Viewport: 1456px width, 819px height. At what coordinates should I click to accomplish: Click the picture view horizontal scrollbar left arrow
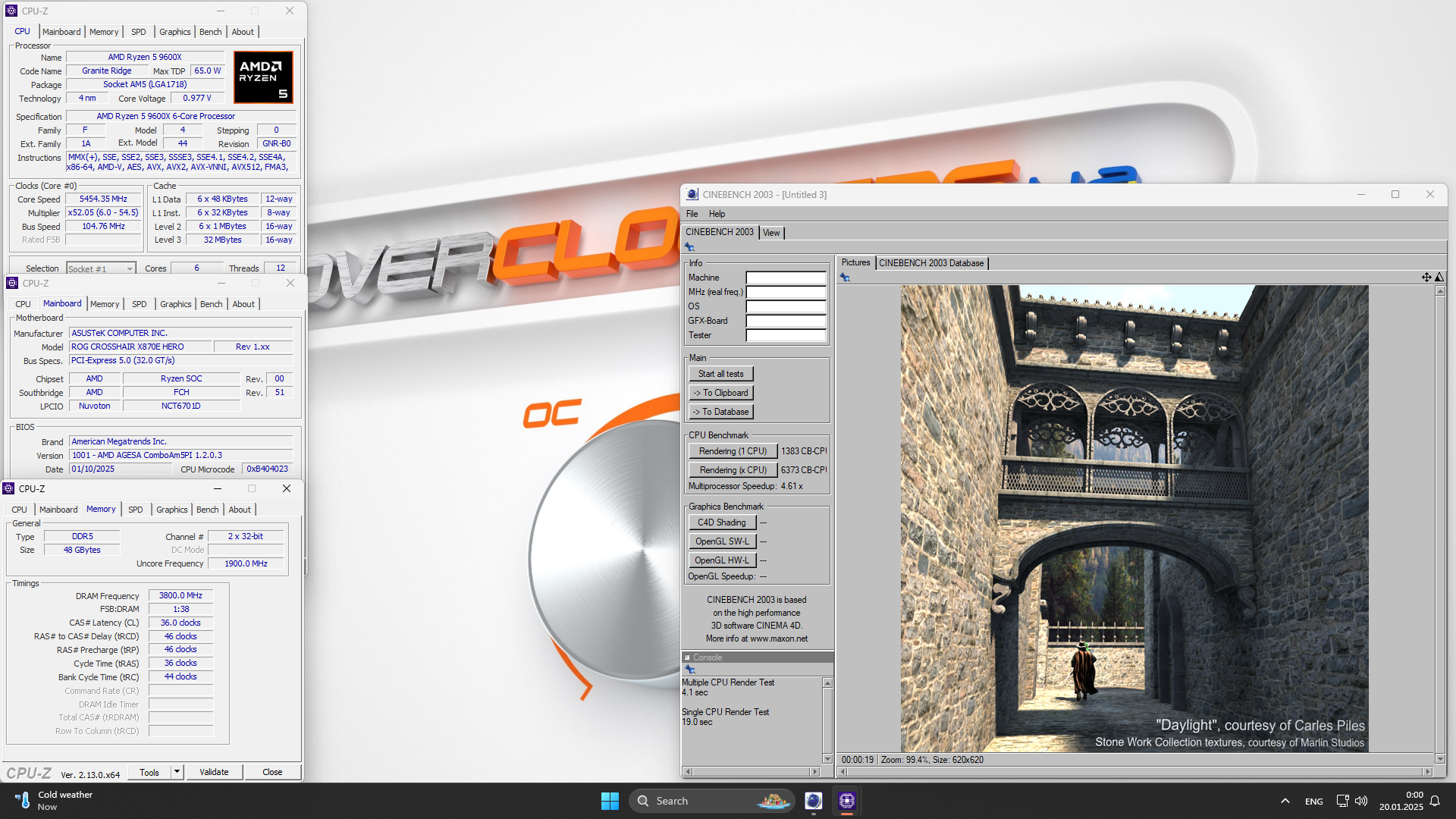pos(842,772)
